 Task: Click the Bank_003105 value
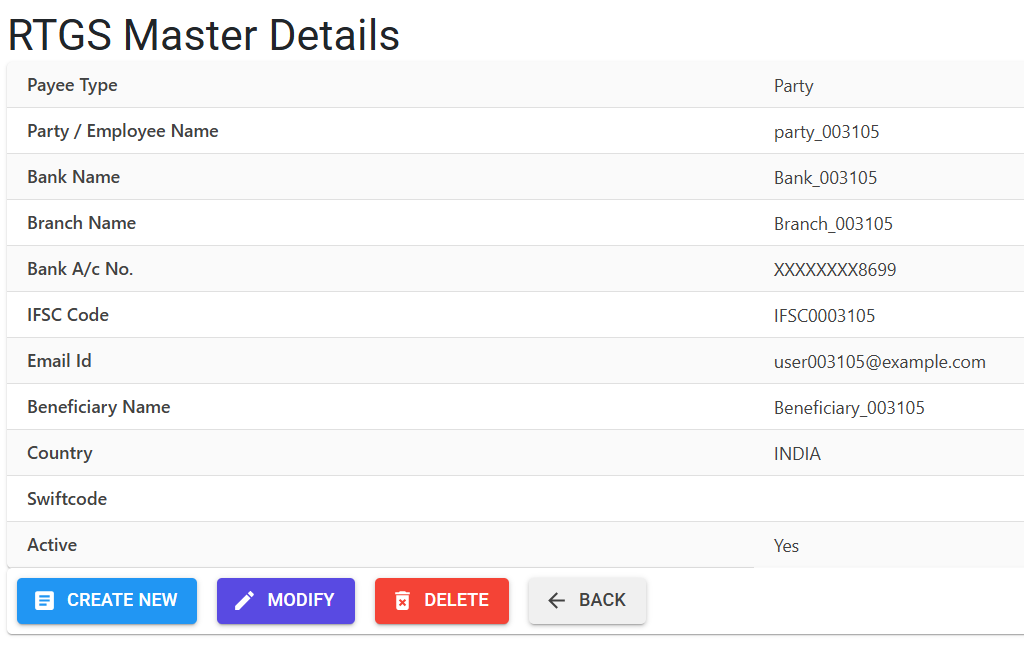[825, 178]
